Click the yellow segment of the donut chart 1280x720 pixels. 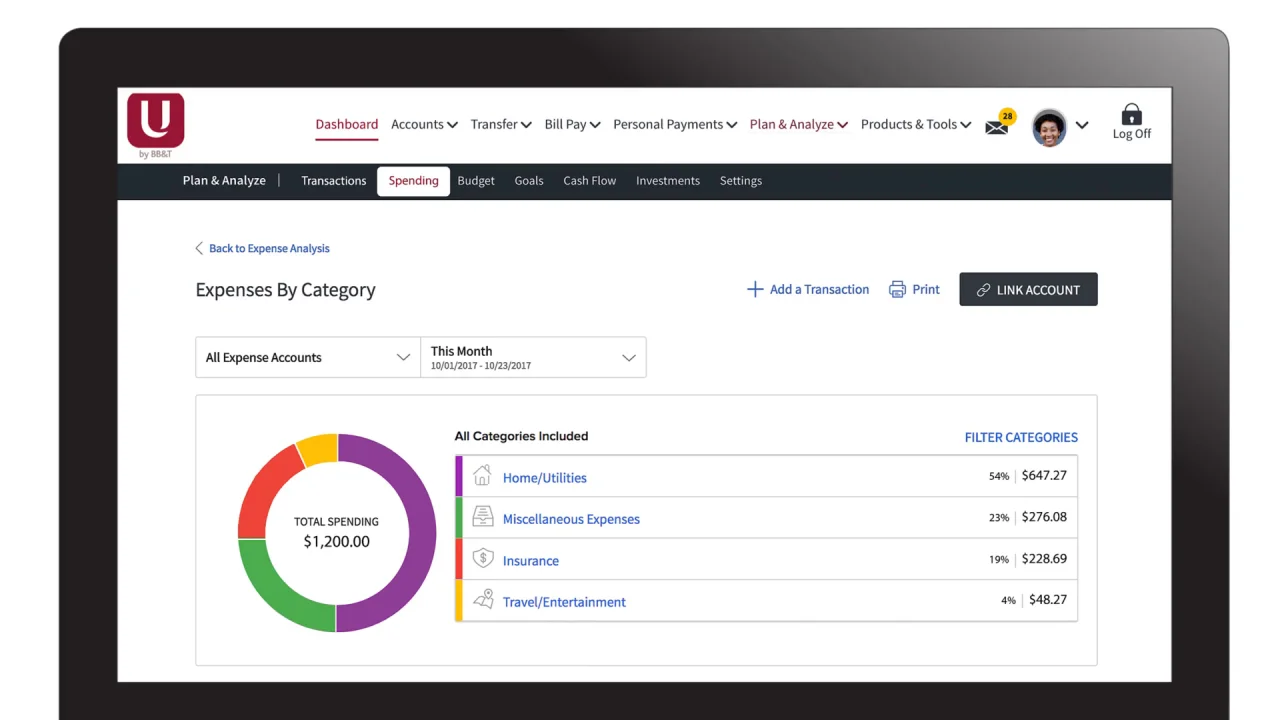319,450
